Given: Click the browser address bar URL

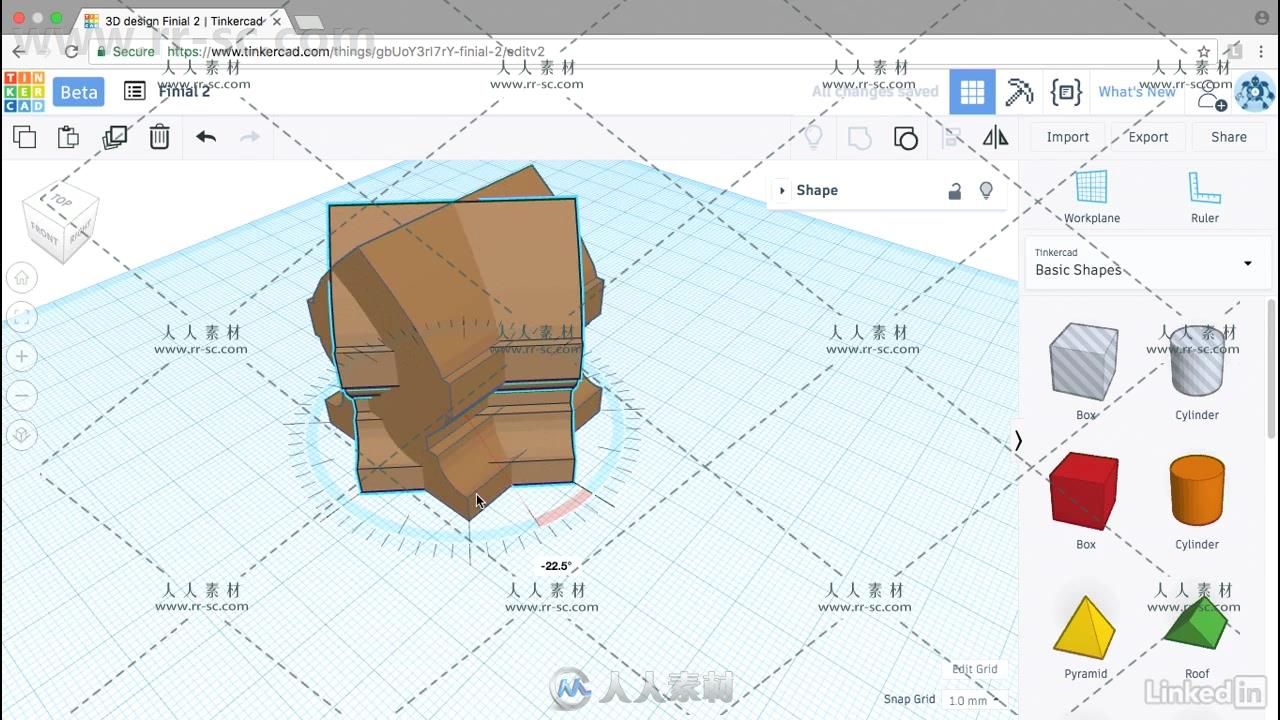Looking at the screenshot, I should pos(356,52).
